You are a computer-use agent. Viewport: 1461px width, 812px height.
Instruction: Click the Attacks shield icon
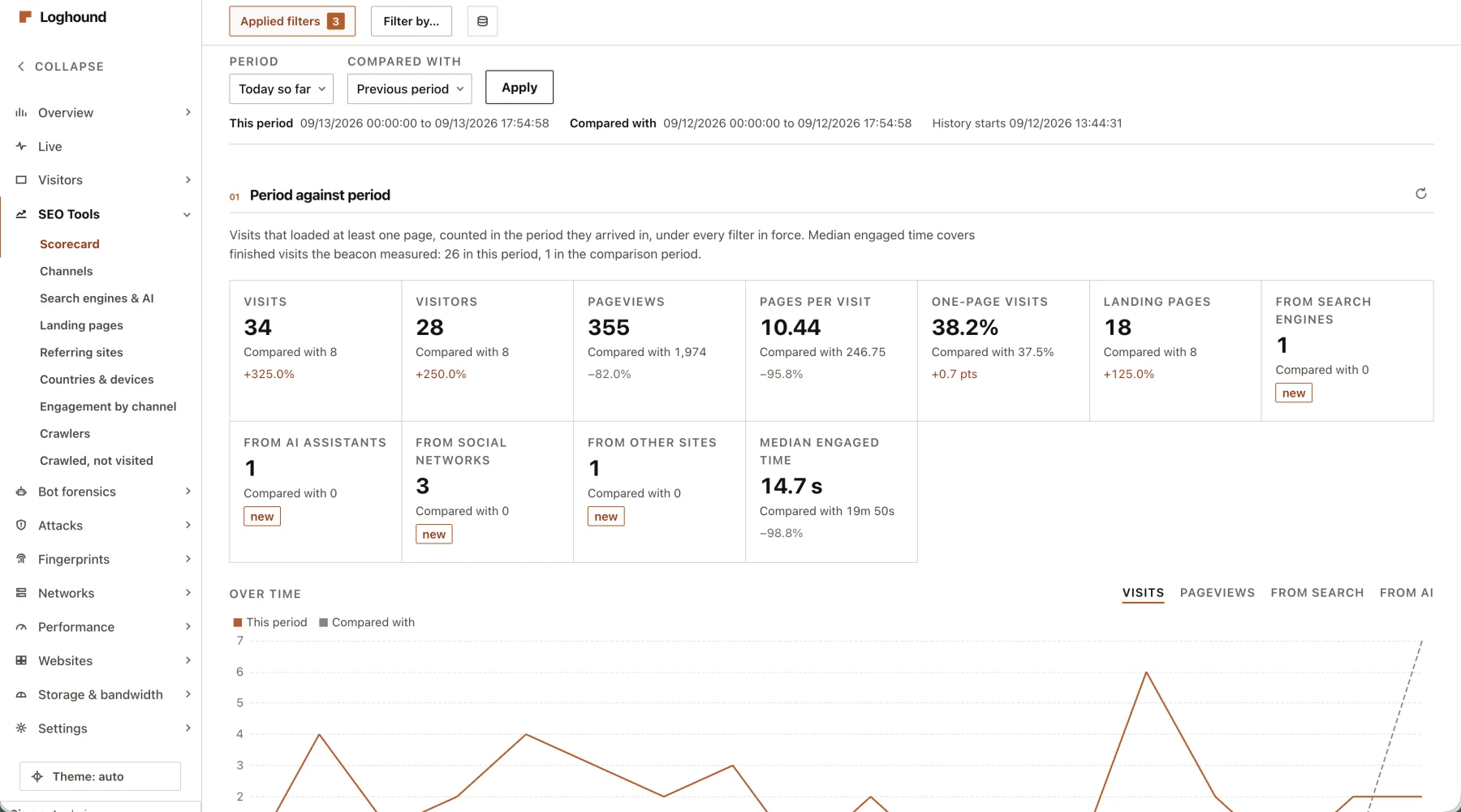pos(21,526)
